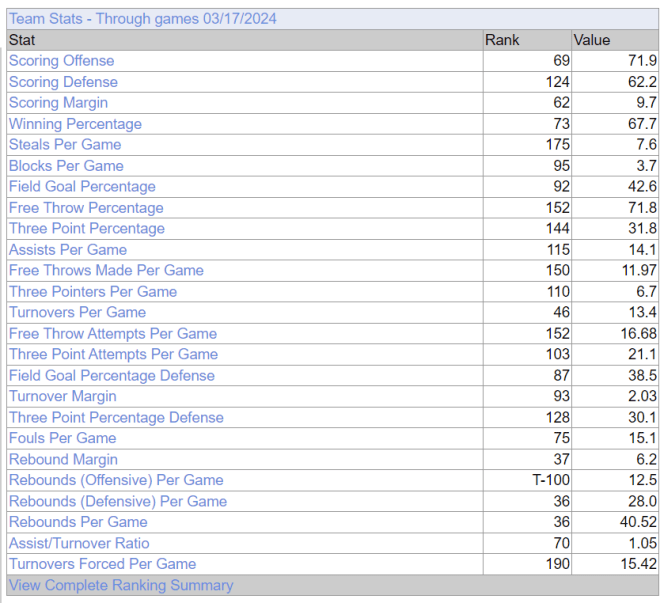Click value 15.42 for Turnovers Forced

(x=639, y=564)
